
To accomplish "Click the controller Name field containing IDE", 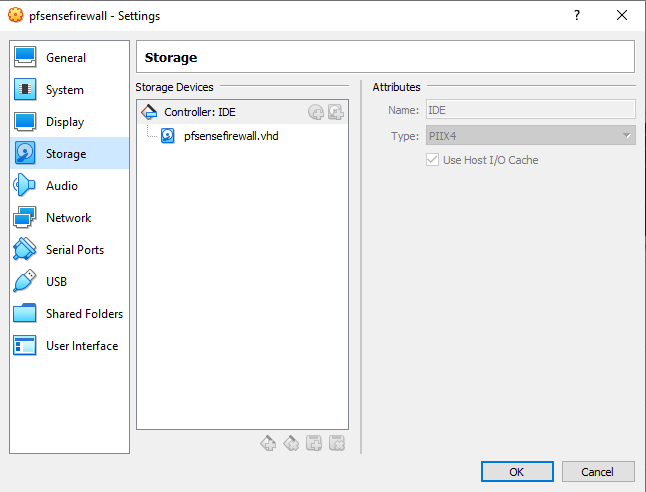I will click(x=531, y=110).
